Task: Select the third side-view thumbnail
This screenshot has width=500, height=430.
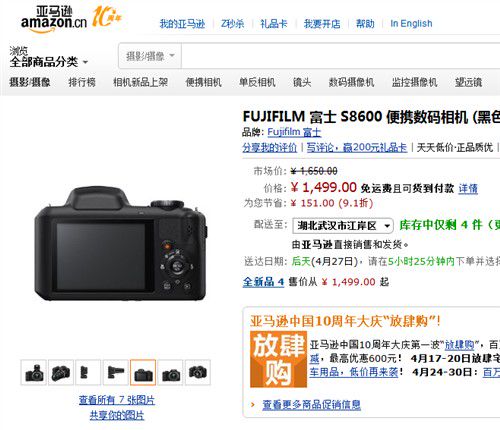Action: (88, 372)
